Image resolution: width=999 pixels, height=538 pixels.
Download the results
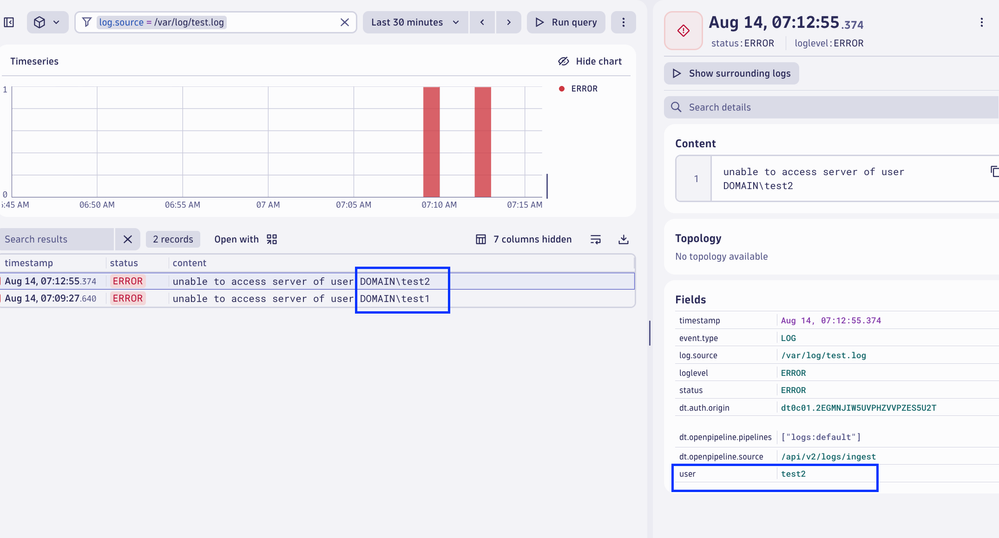623,239
